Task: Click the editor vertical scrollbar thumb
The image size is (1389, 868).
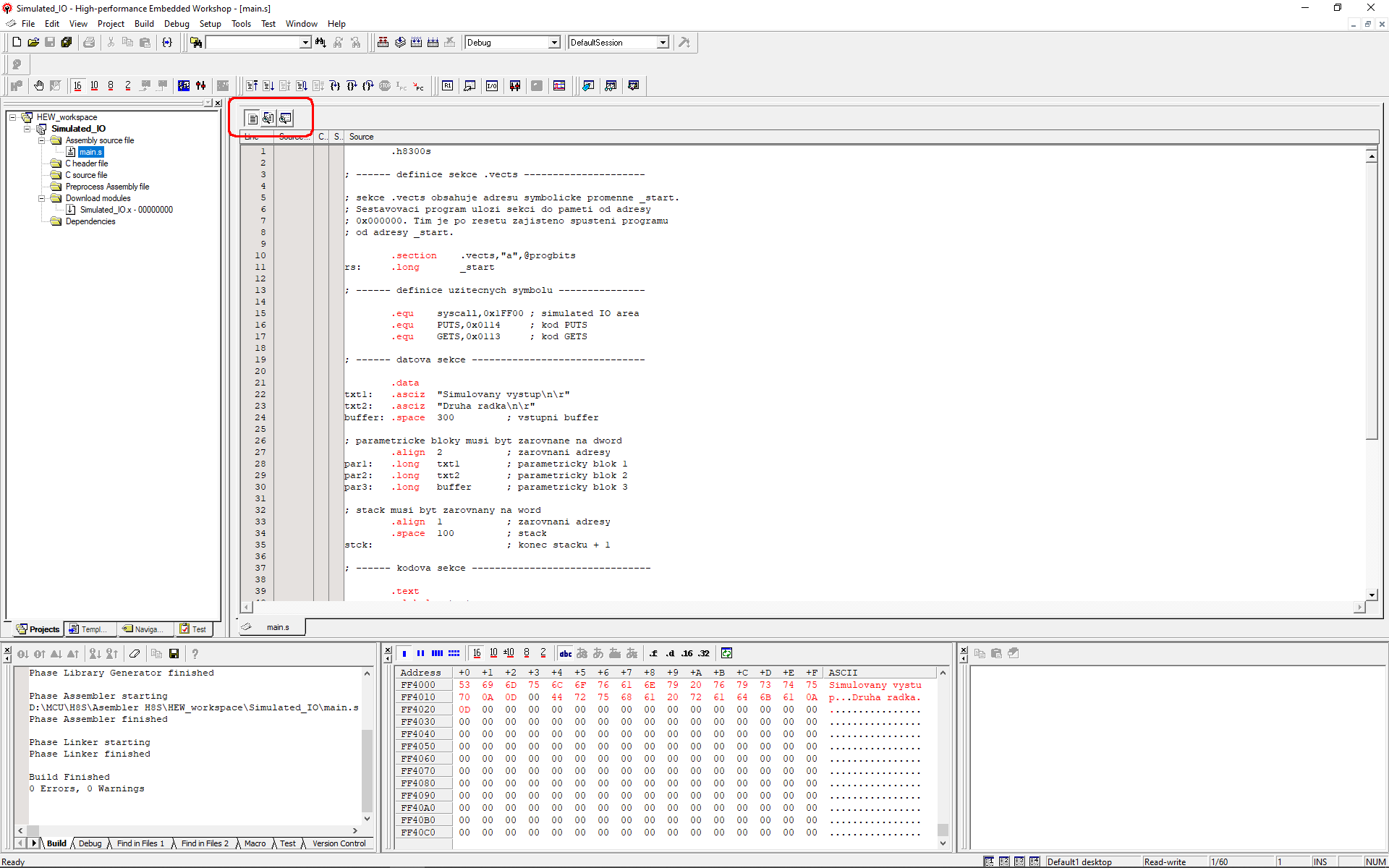Action: (1372, 300)
